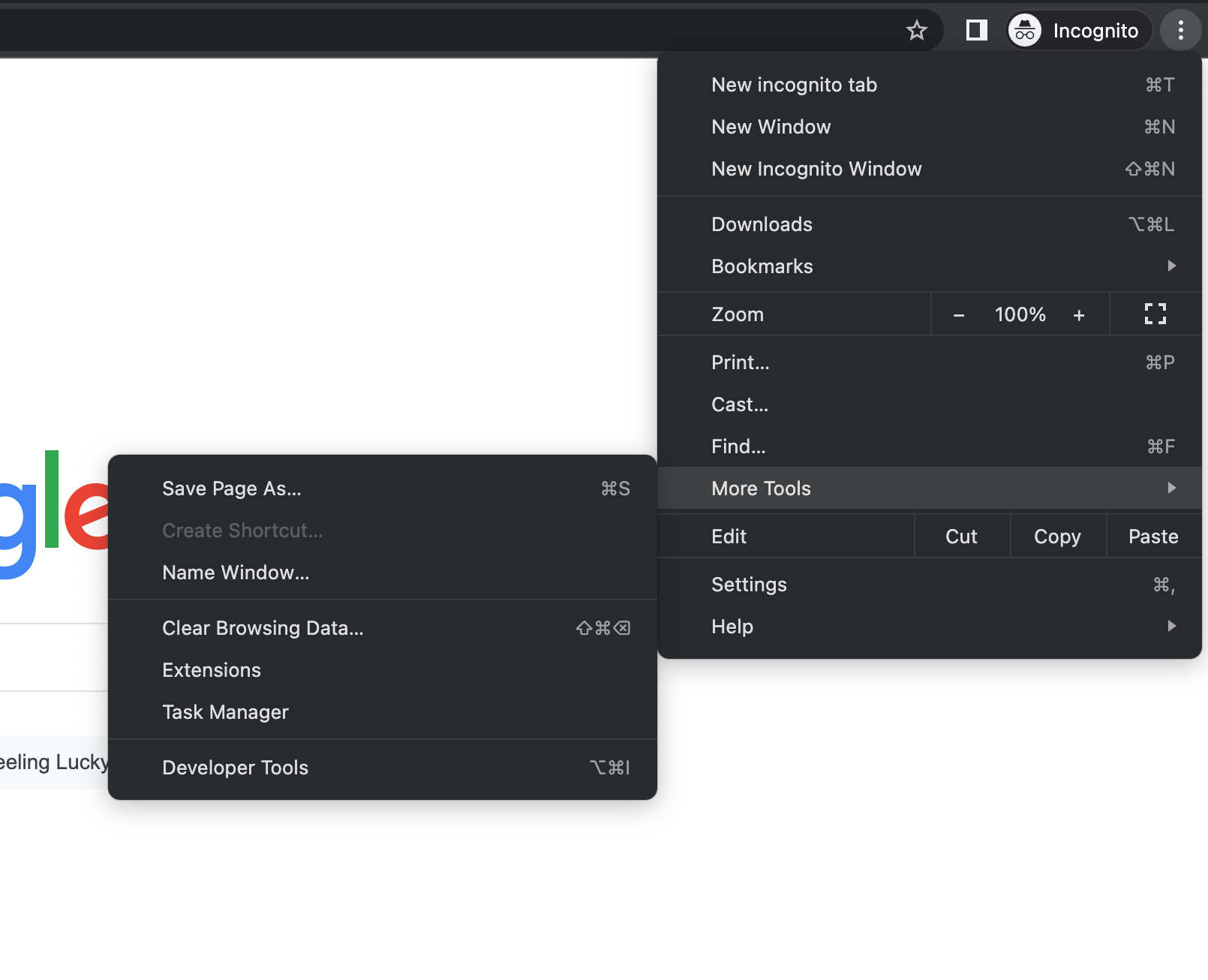This screenshot has height=980, width=1208.
Task: Decrease zoom with minus button
Action: pyautogui.click(x=958, y=315)
